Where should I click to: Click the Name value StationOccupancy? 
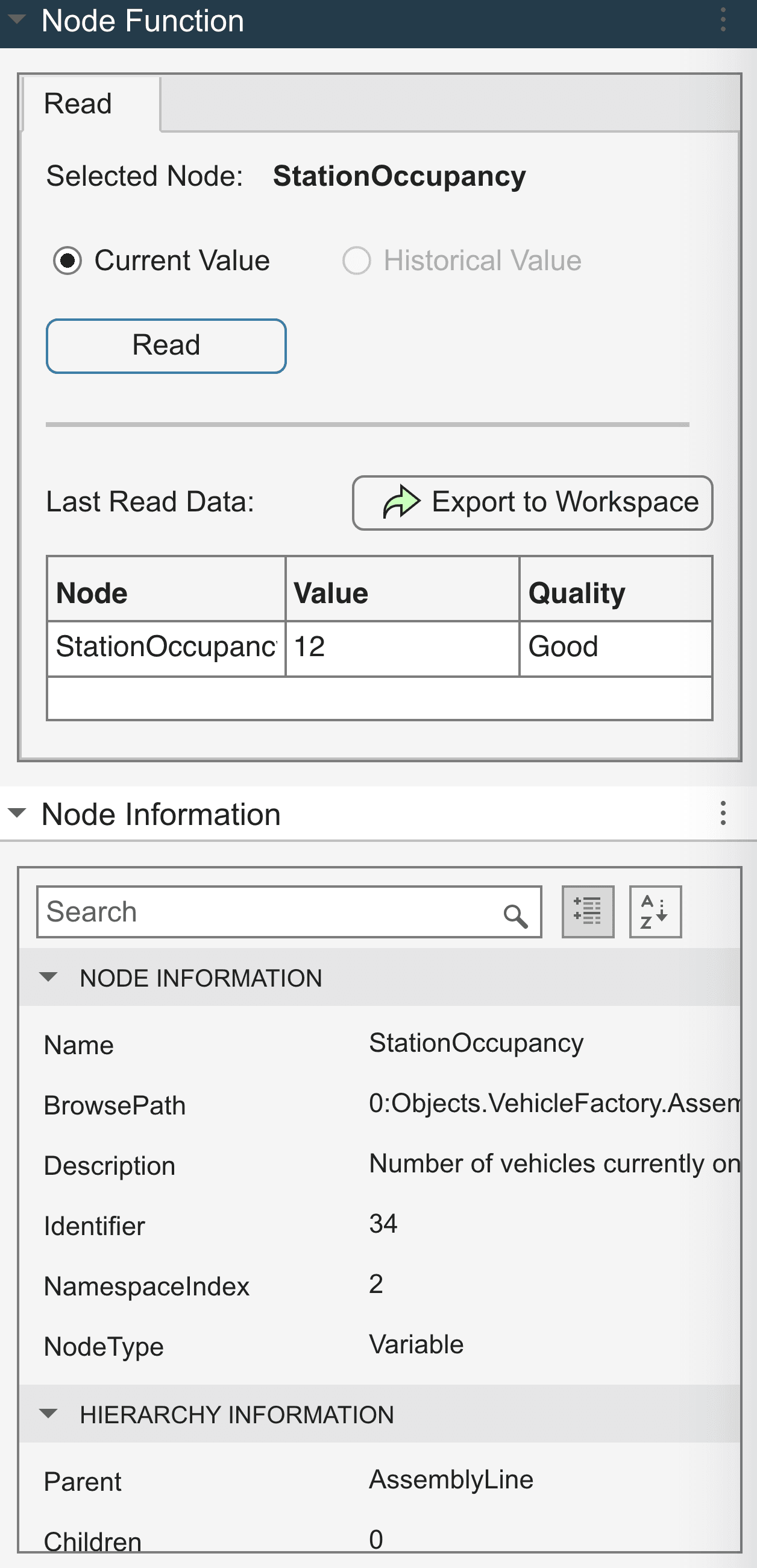(x=477, y=1043)
